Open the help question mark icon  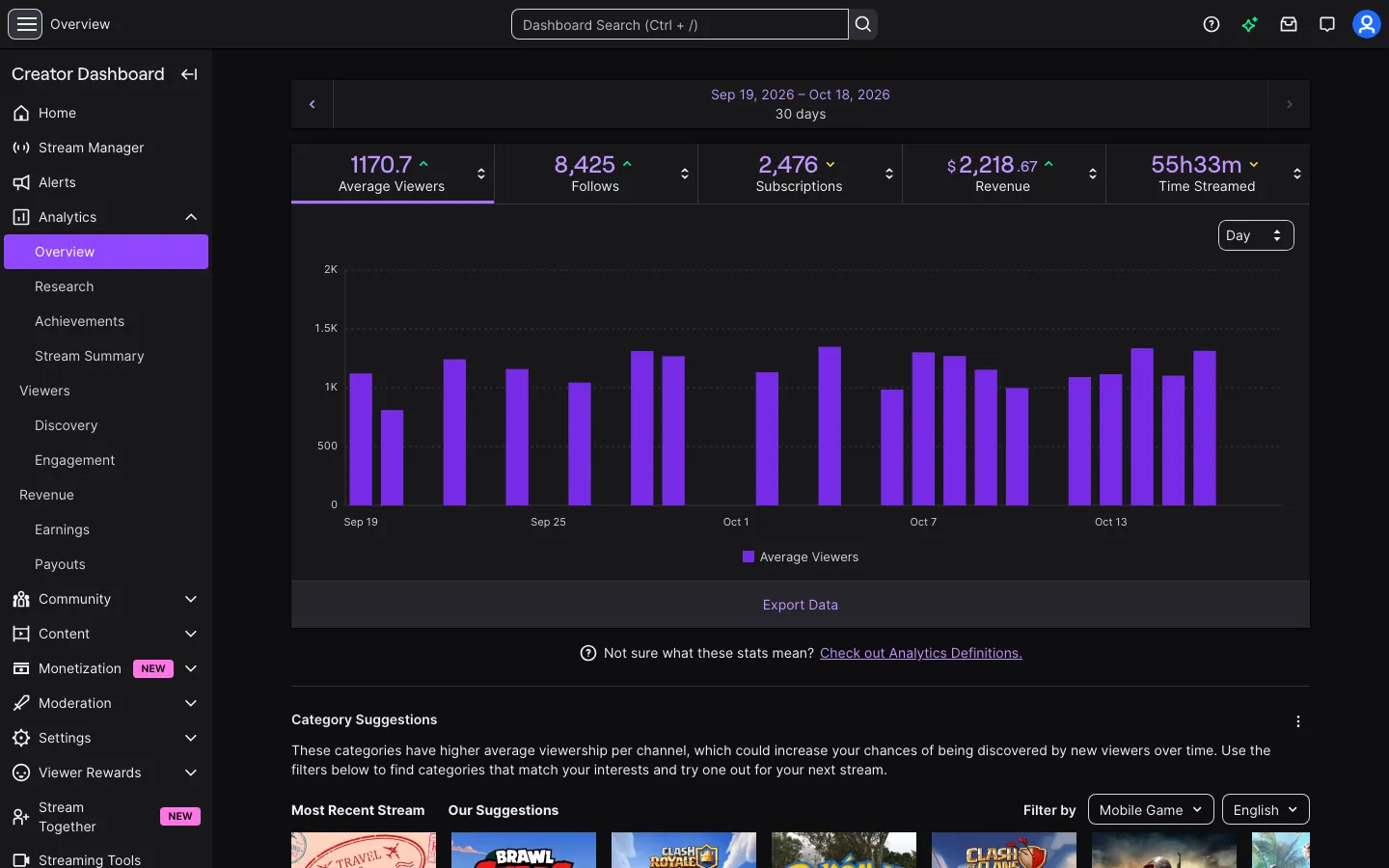click(x=1212, y=24)
